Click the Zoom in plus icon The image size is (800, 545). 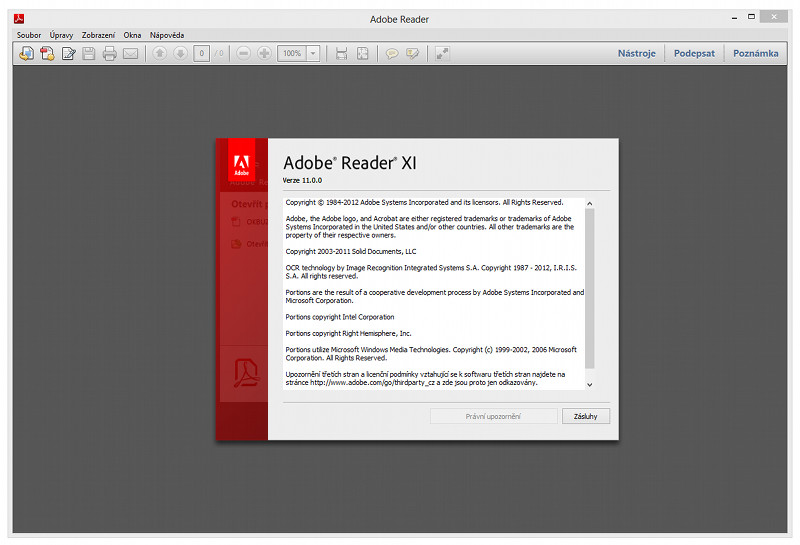(264, 53)
